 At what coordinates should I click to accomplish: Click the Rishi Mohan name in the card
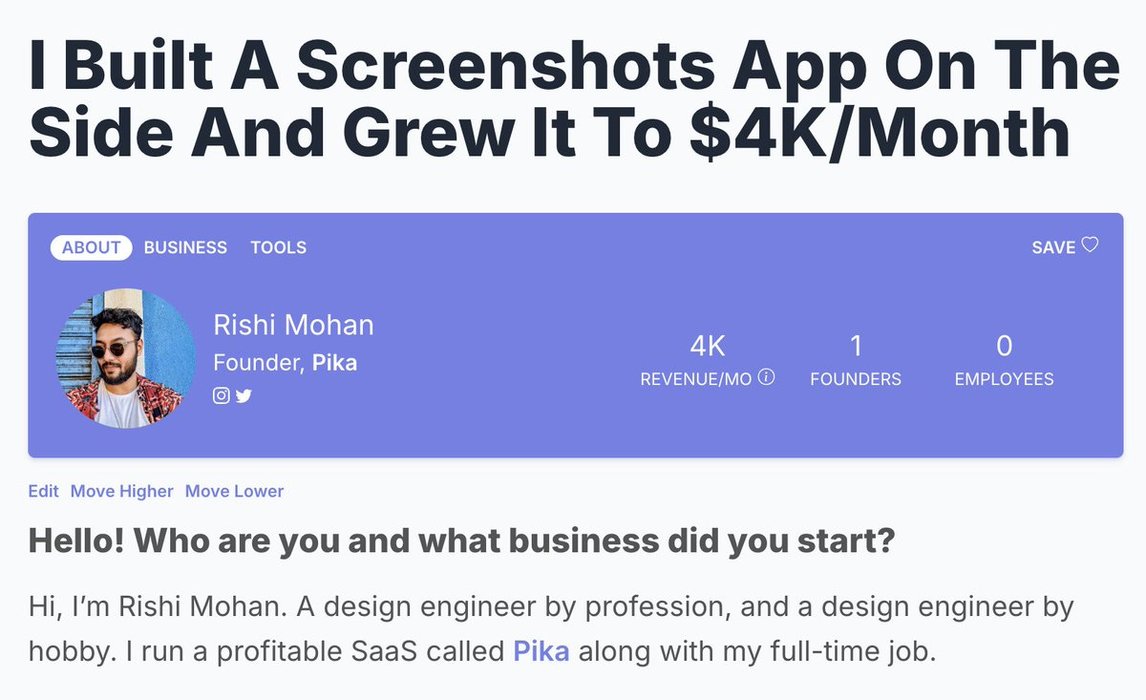tap(293, 325)
